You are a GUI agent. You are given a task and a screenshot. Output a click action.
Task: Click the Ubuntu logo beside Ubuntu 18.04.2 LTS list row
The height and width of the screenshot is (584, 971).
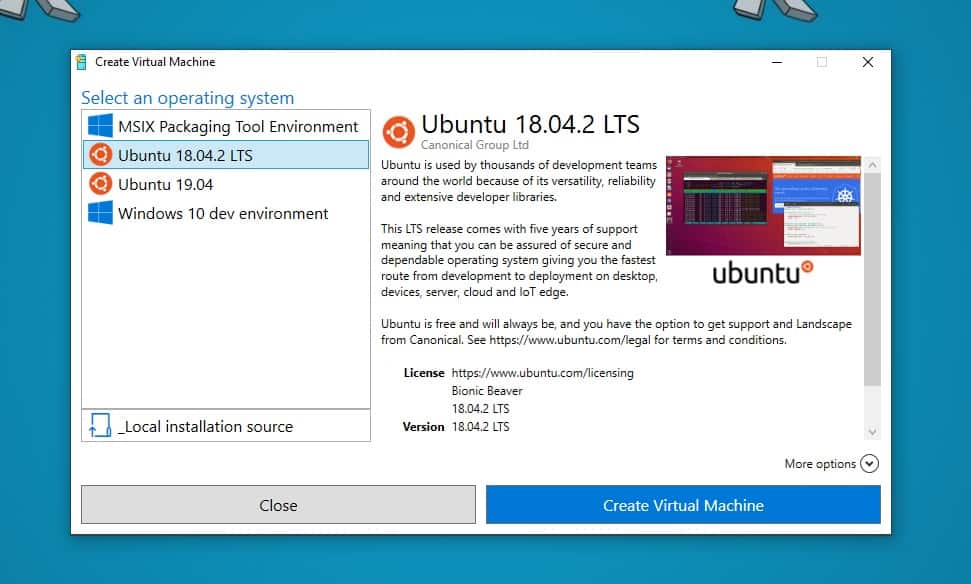(x=100, y=155)
